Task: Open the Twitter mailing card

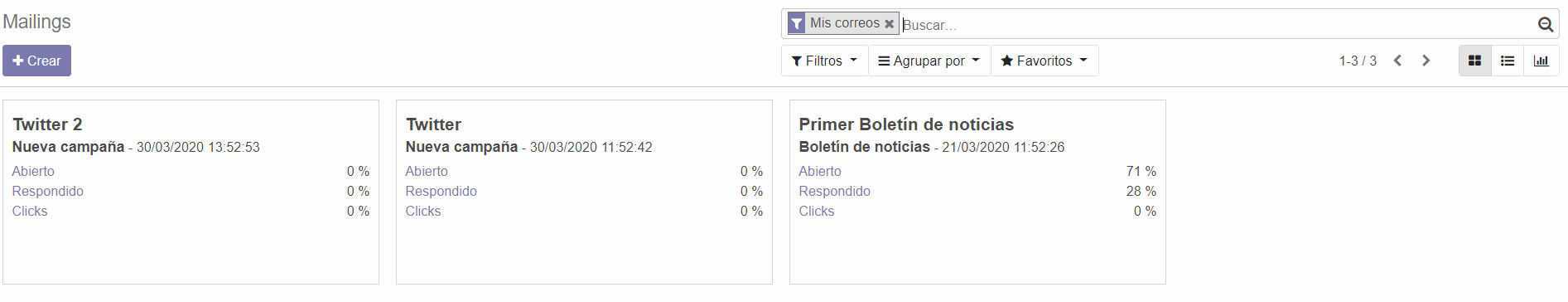Action: click(584, 192)
